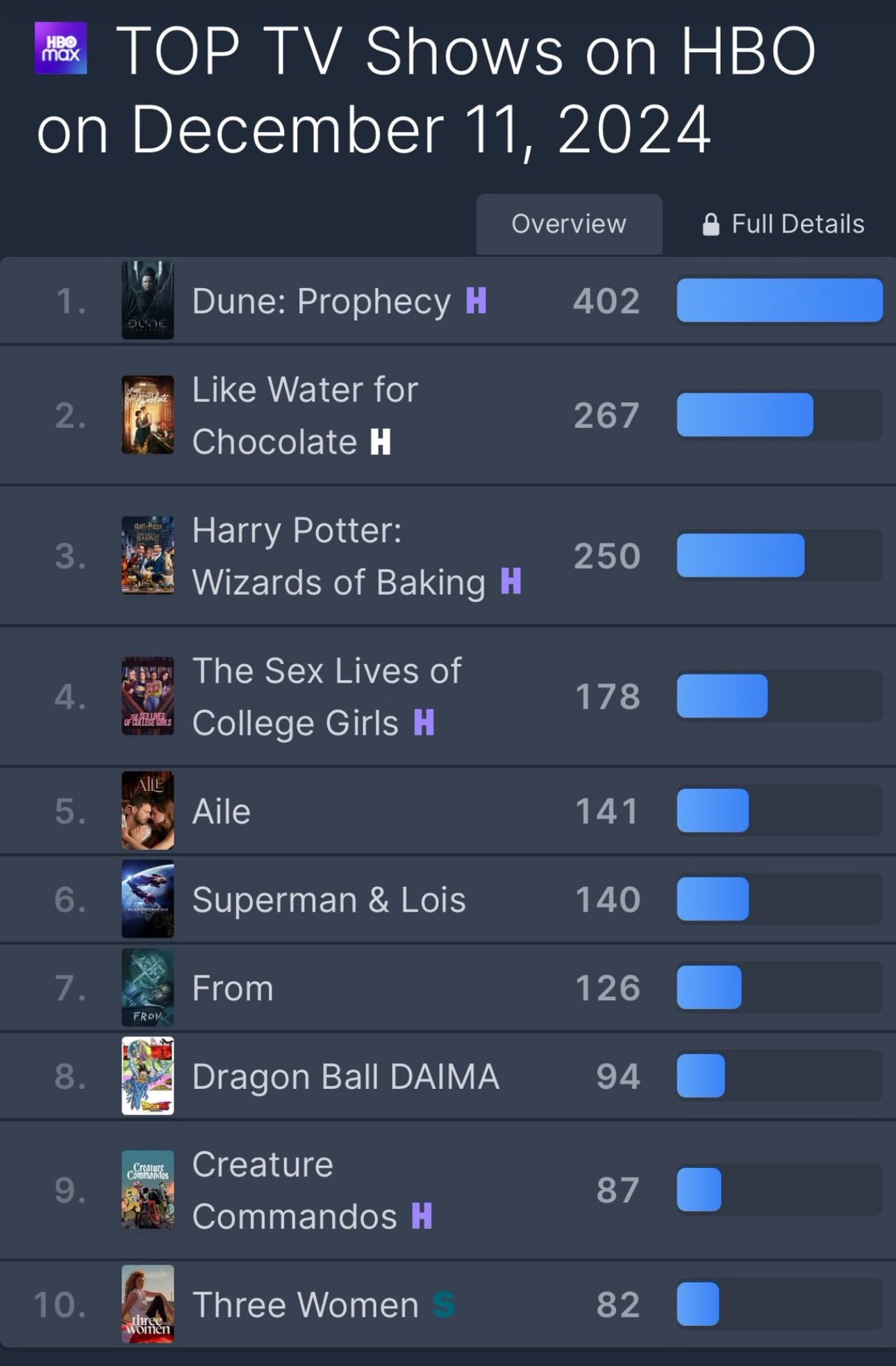Click the white H badge after Chocolate
The image size is (896, 1366).
[x=381, y=442]
